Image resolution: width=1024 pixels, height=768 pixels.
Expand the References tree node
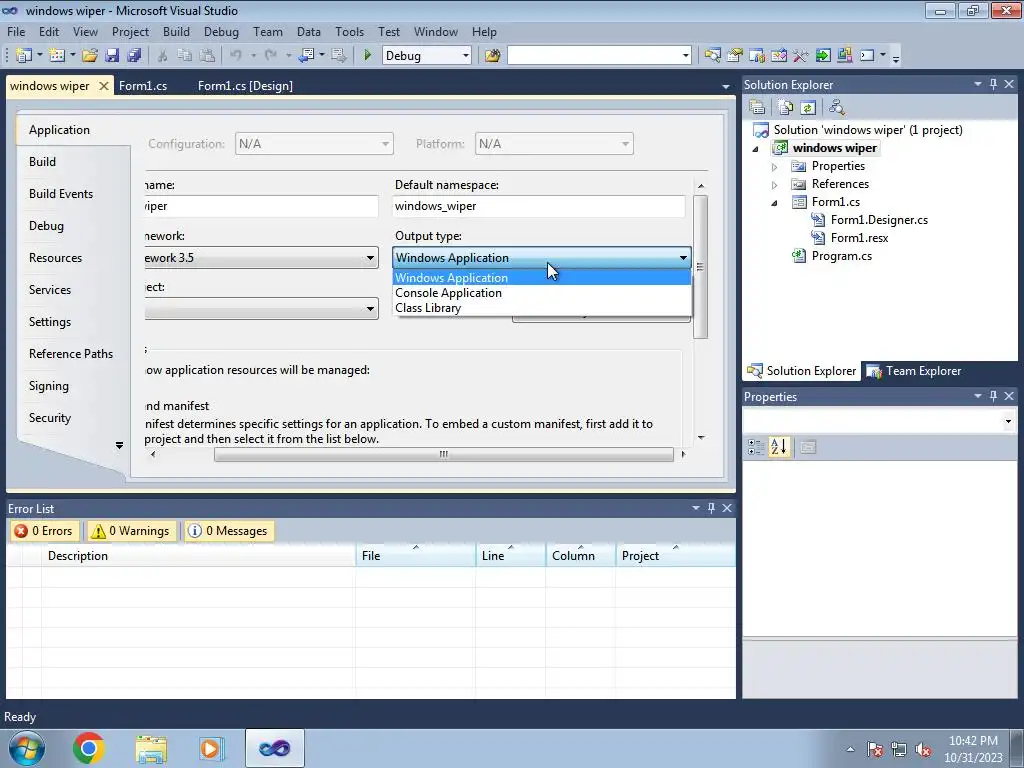(775, 185)
